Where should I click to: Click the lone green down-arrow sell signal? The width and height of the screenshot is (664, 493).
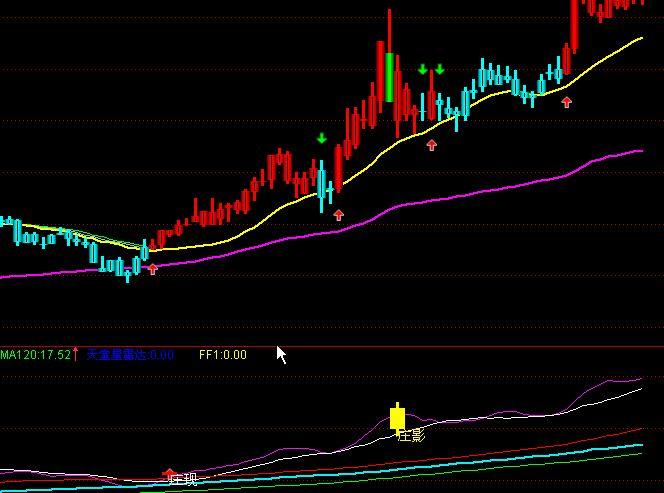tap(321, 138)
